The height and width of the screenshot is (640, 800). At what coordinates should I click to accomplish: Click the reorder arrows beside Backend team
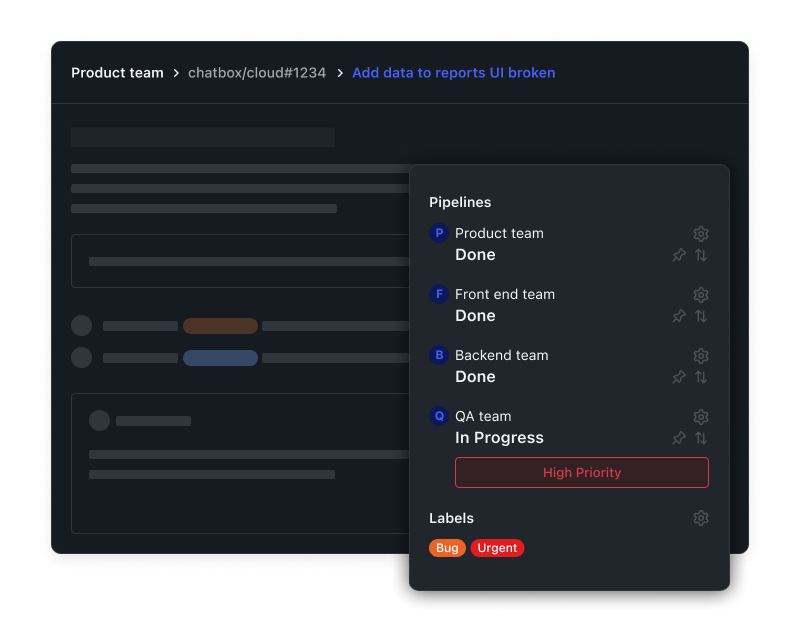pyautogui.click(x=701, y=377)
